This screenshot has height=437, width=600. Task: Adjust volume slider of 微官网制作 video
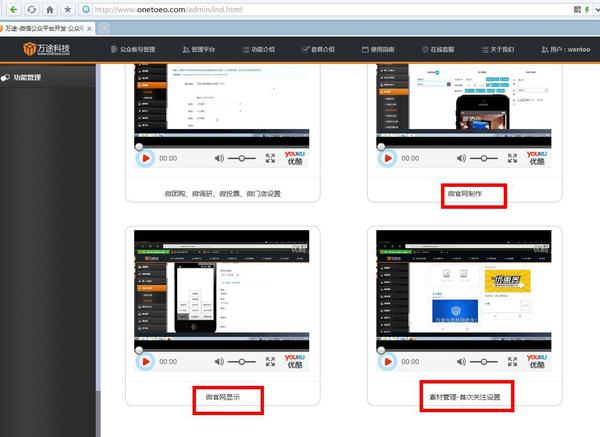point(484,158)
